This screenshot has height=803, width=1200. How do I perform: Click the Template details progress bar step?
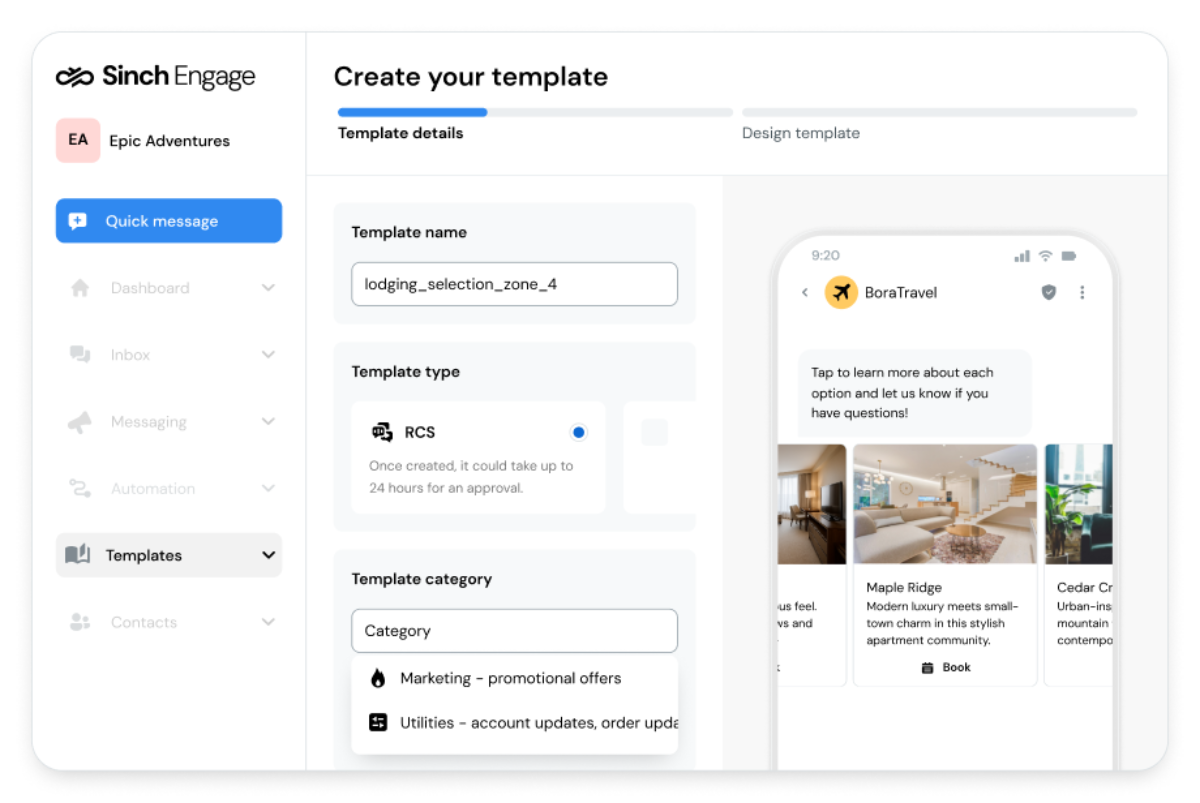(x=412, y=113)
